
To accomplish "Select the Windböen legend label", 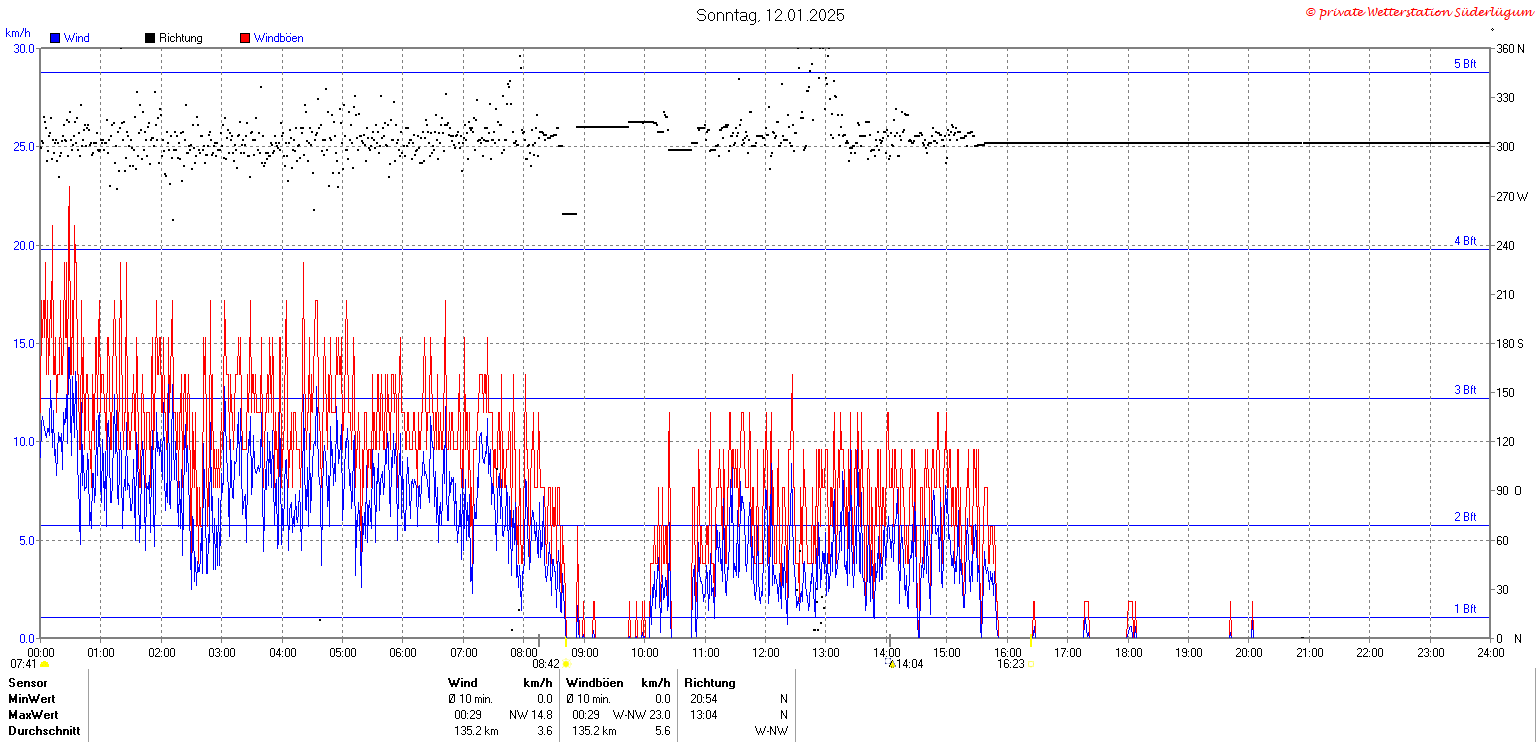I will (x=278, y=38).
